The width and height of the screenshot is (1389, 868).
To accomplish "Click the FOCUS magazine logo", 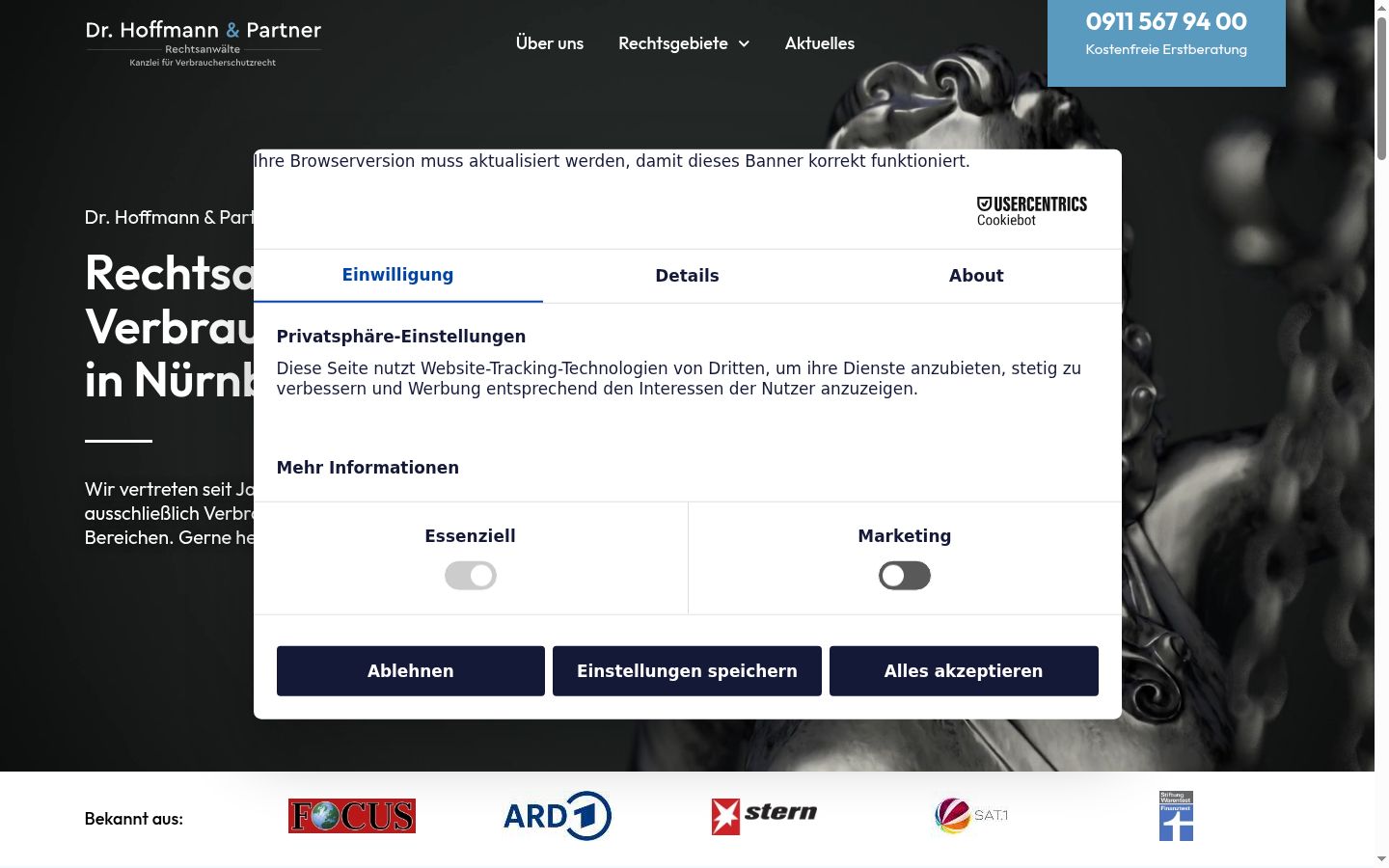I will [x=352, y=816].
